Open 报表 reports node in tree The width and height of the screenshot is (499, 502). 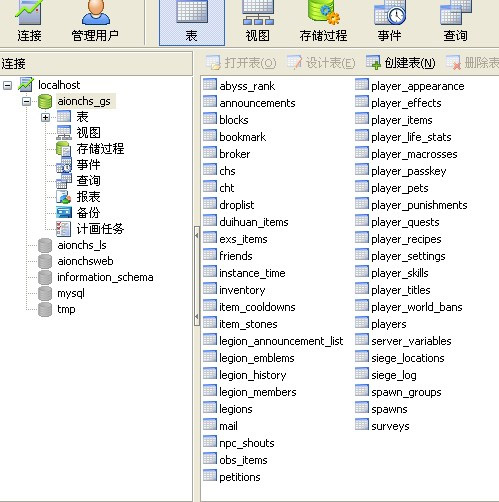pos(78,196)
